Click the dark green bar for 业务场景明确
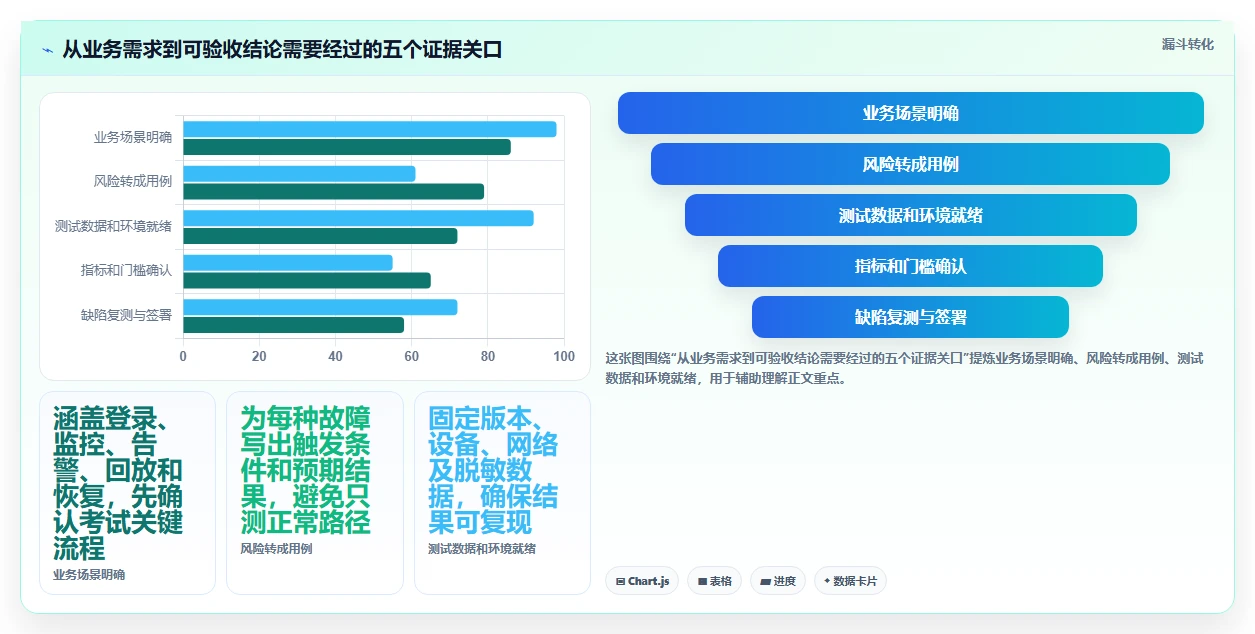This screenshot has height=634, width=1255. pyautogui.click(x=347, y=147)
